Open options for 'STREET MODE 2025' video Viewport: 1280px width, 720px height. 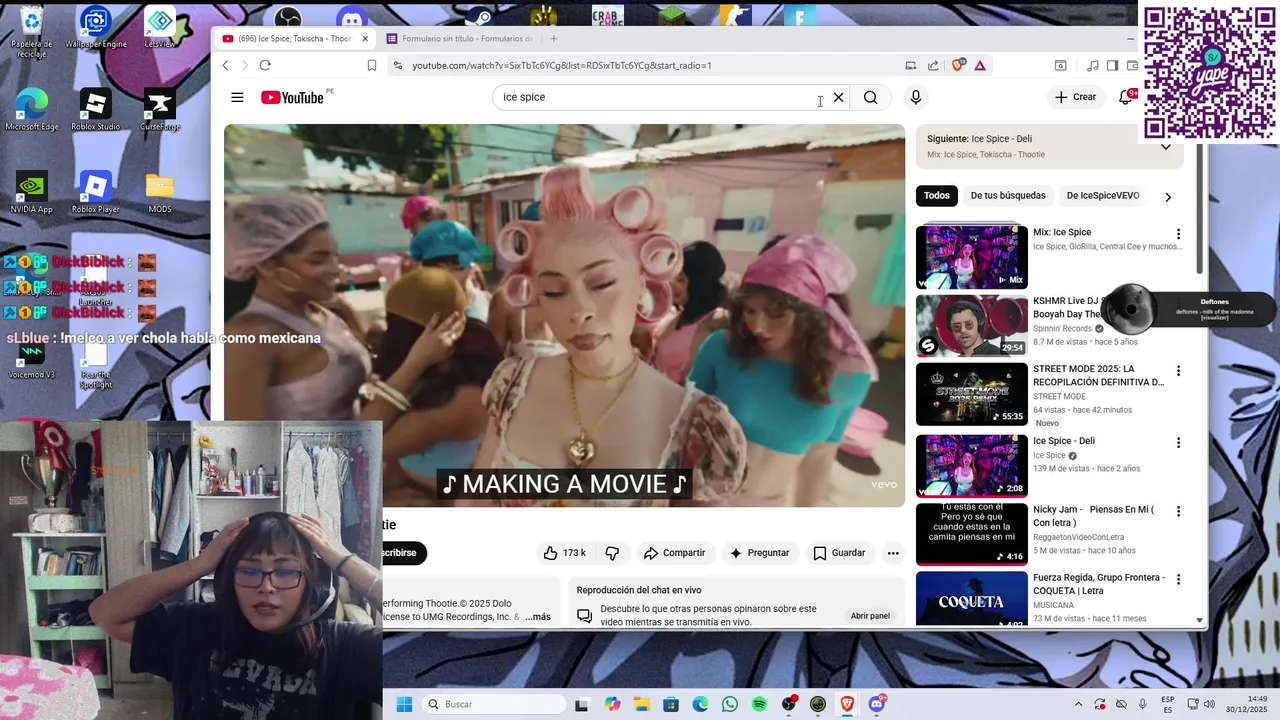[x=1178, y=371]
